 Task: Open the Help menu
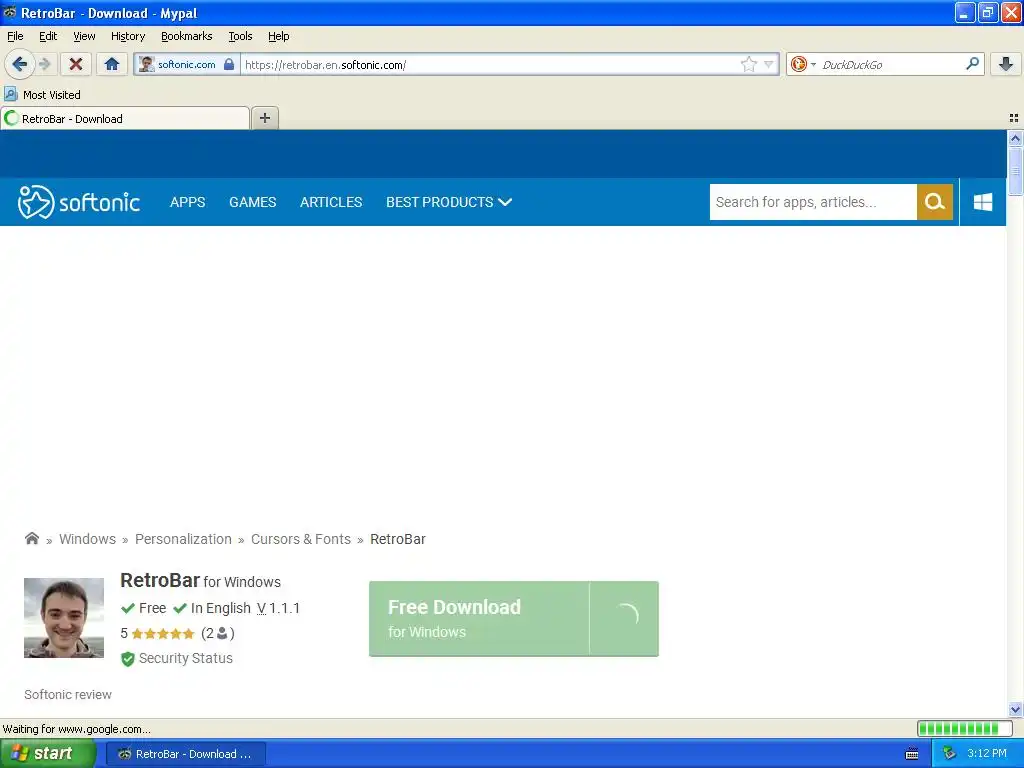click(x=278, y=36)
